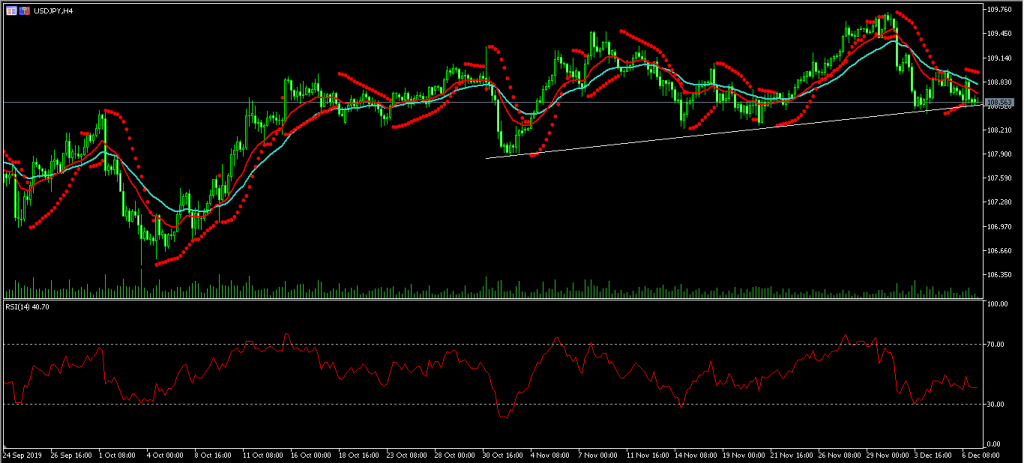
Task: Click the 4 Oct 00:00 time label
Action: click(166, 453)
